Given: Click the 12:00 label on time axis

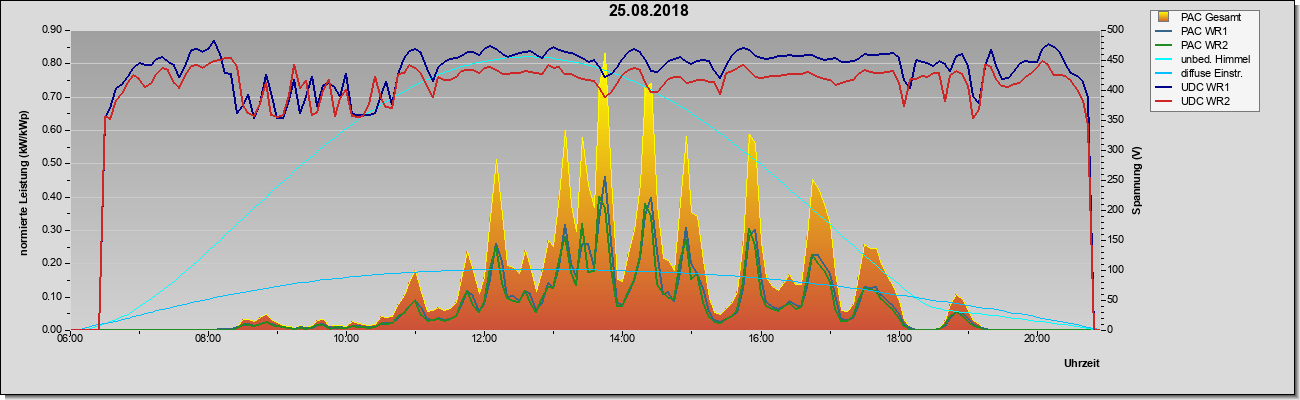Looking at the screenshot, I should tap(484, 338).
